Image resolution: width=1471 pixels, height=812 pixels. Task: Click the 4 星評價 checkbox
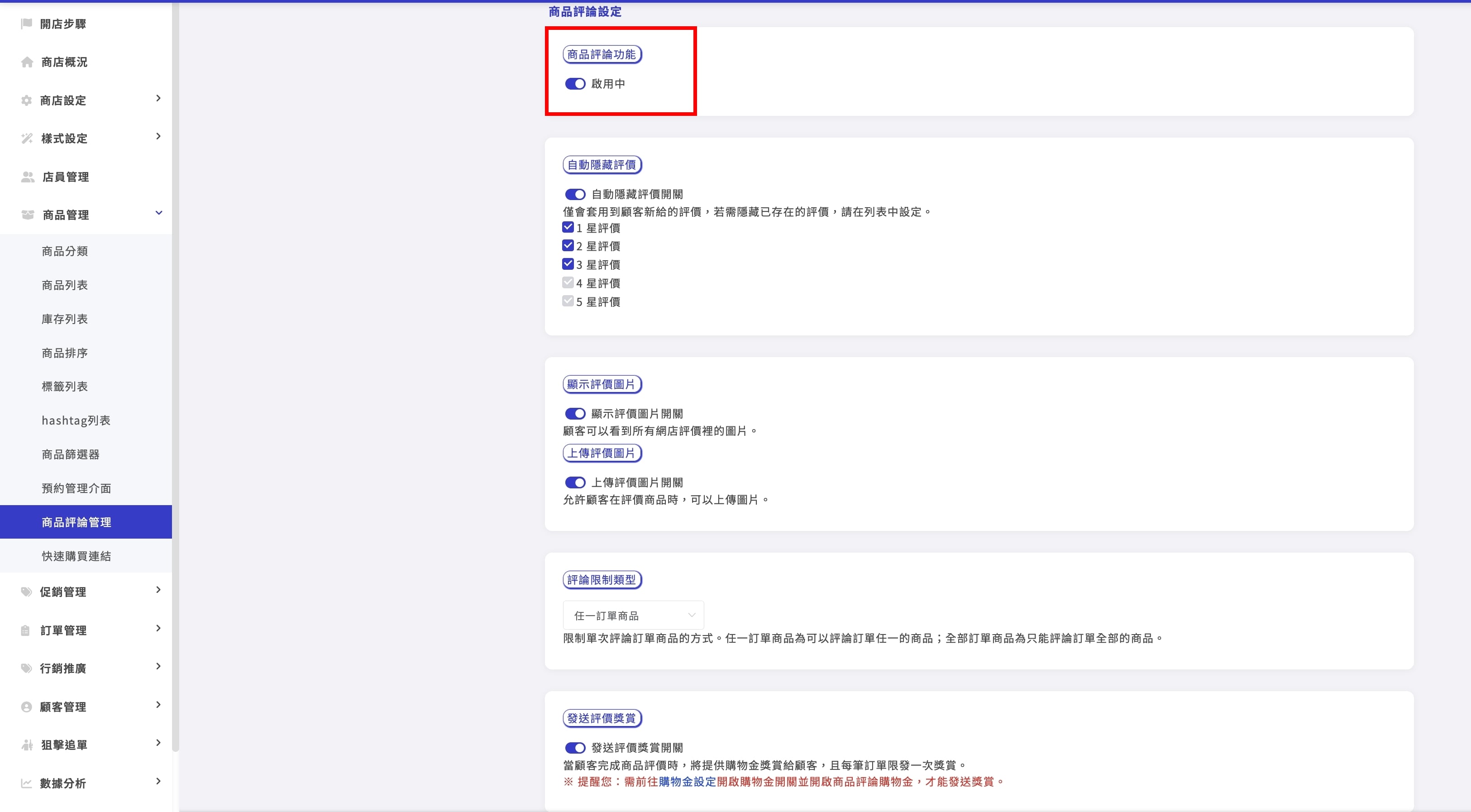point(568,282)
